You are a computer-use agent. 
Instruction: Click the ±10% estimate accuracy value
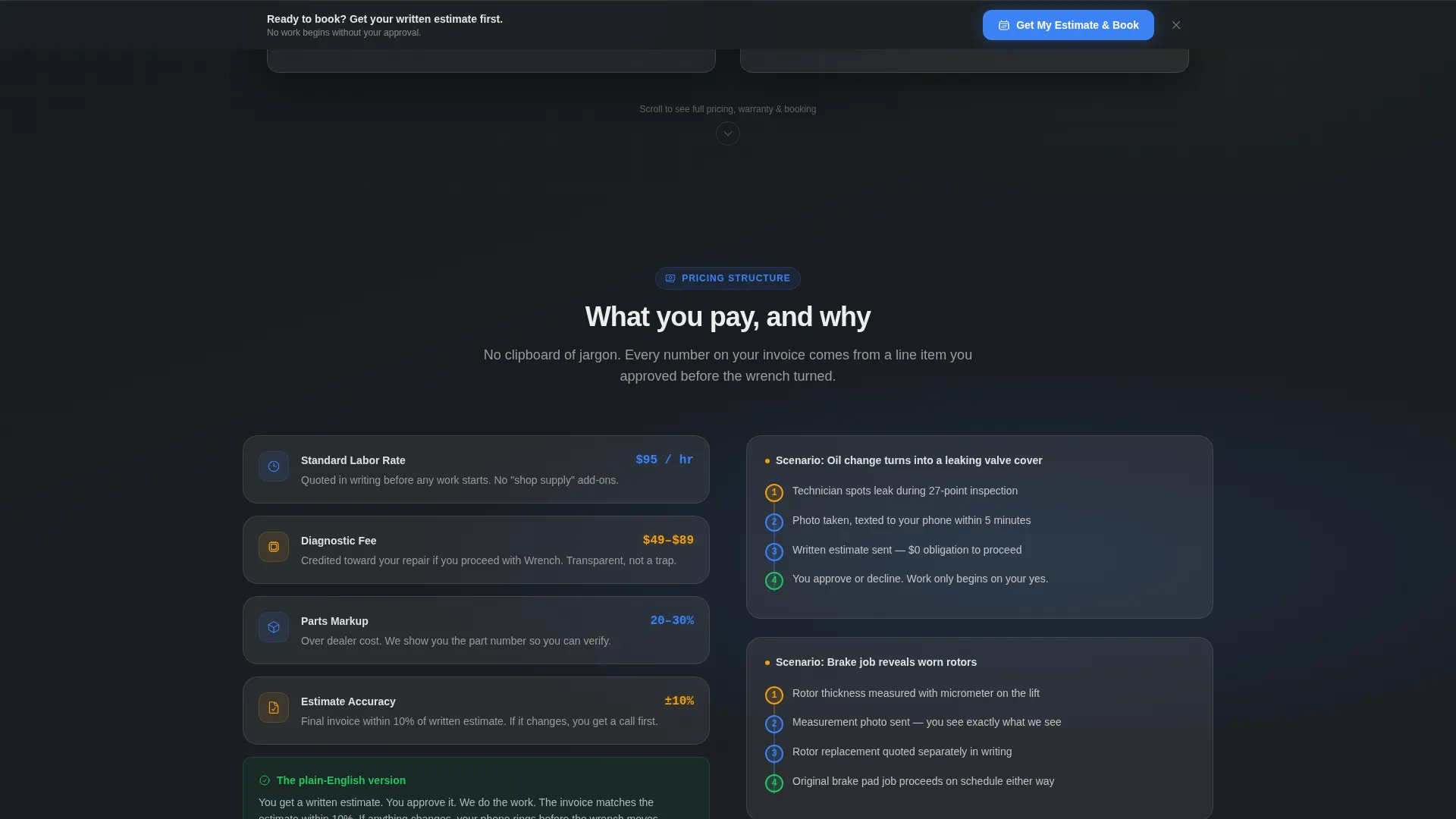click(679, 701)
